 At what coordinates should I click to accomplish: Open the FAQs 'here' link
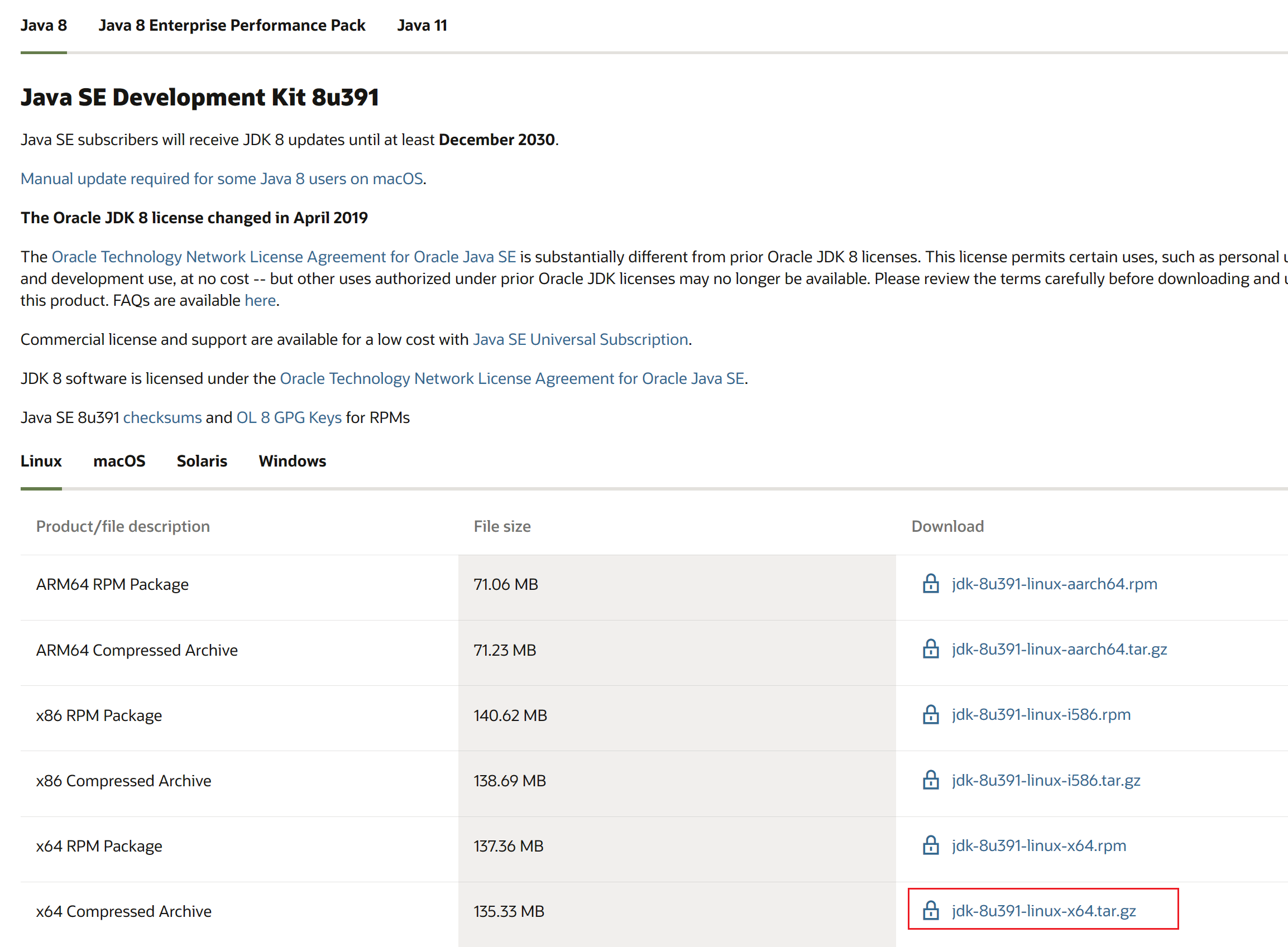pyautogui.click(x=260, y=300)
